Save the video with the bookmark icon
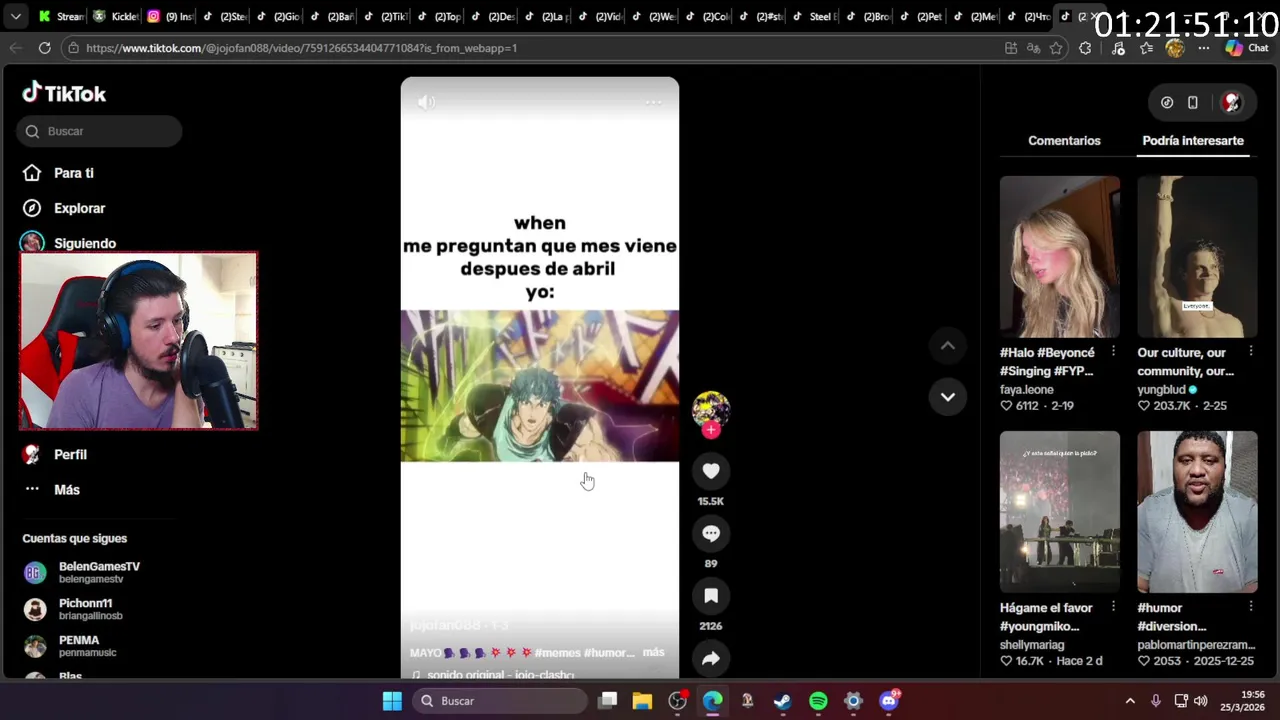 click(x=711, y=596)
